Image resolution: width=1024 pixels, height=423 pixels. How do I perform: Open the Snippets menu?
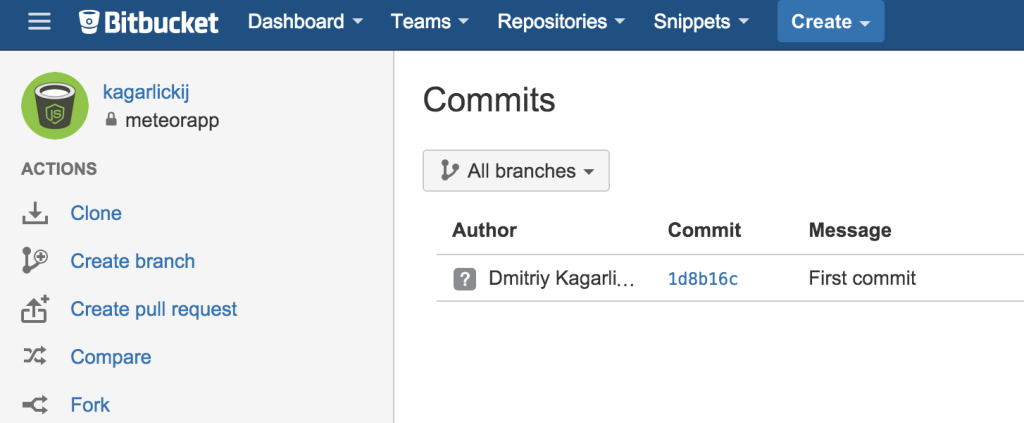(700, 21)
